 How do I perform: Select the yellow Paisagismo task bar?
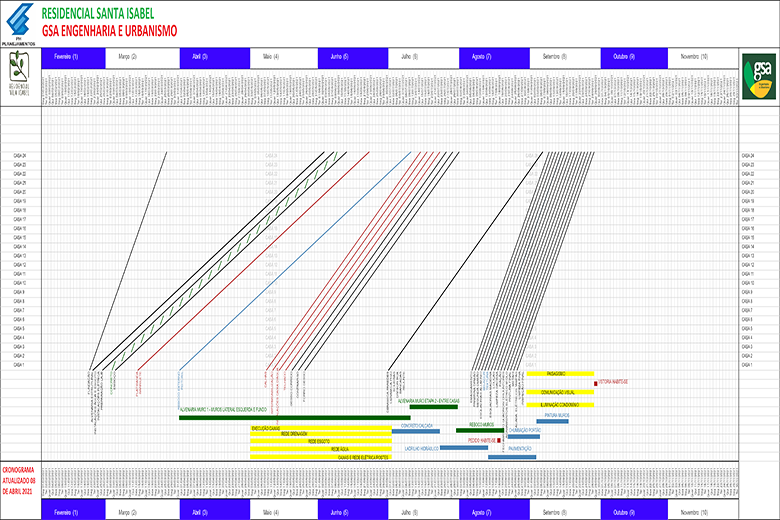pyautogui.click(x=560, y=374)
